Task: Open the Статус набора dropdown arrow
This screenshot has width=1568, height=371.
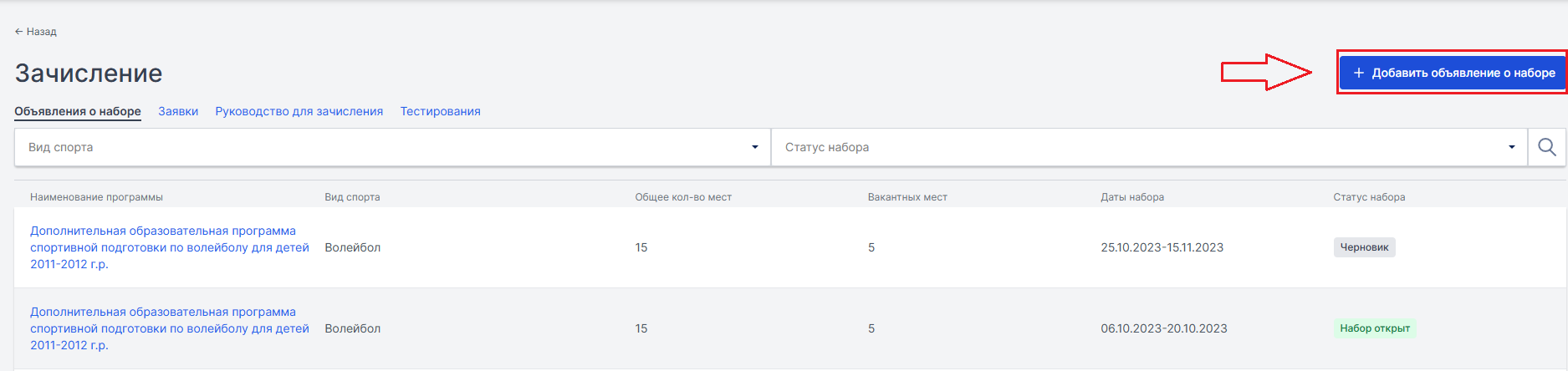Action: coord(1511,147)
